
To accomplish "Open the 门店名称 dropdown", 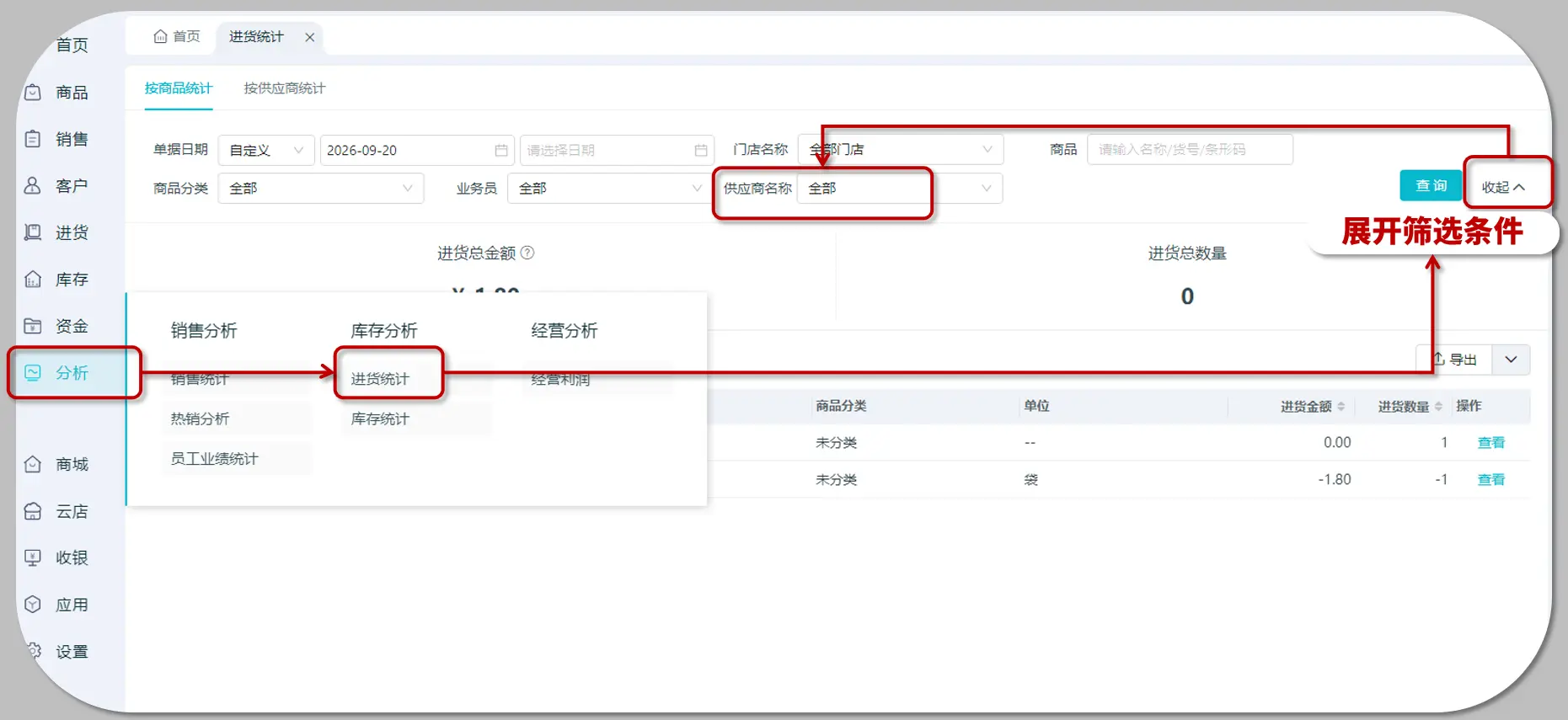I will coord(901,149).
